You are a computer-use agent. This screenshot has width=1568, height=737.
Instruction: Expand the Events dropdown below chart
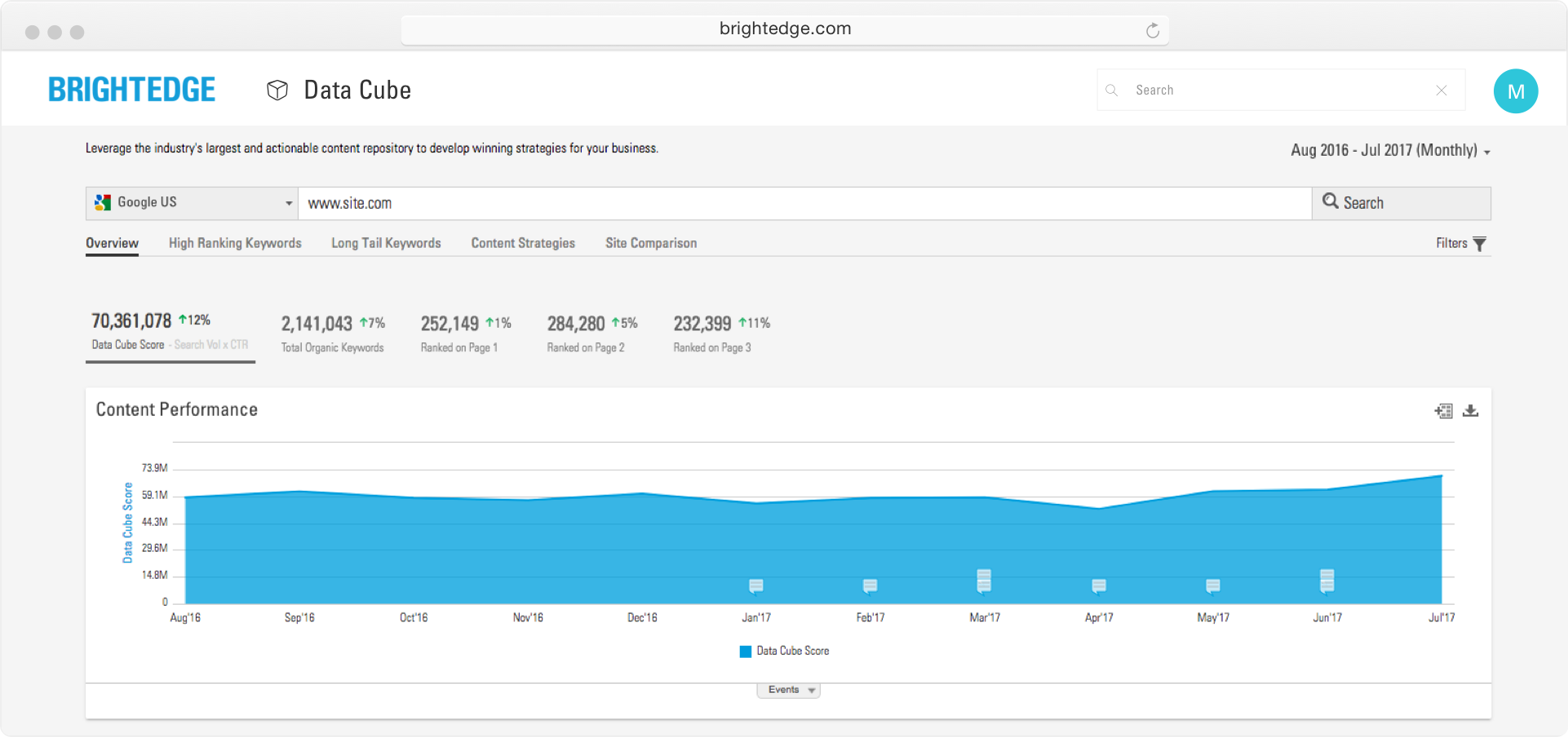[x=788, y=691]
